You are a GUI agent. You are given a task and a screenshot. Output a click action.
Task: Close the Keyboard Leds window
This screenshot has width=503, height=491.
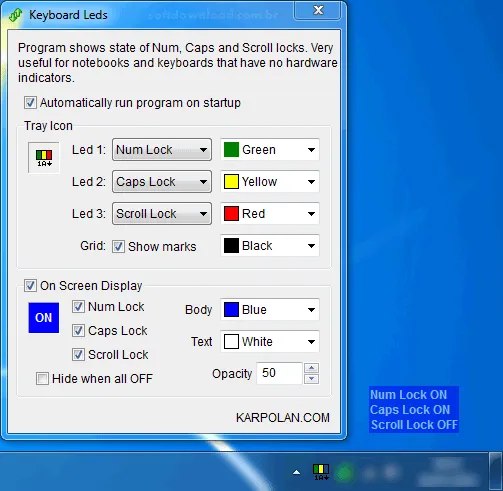(x=317, y=10)
